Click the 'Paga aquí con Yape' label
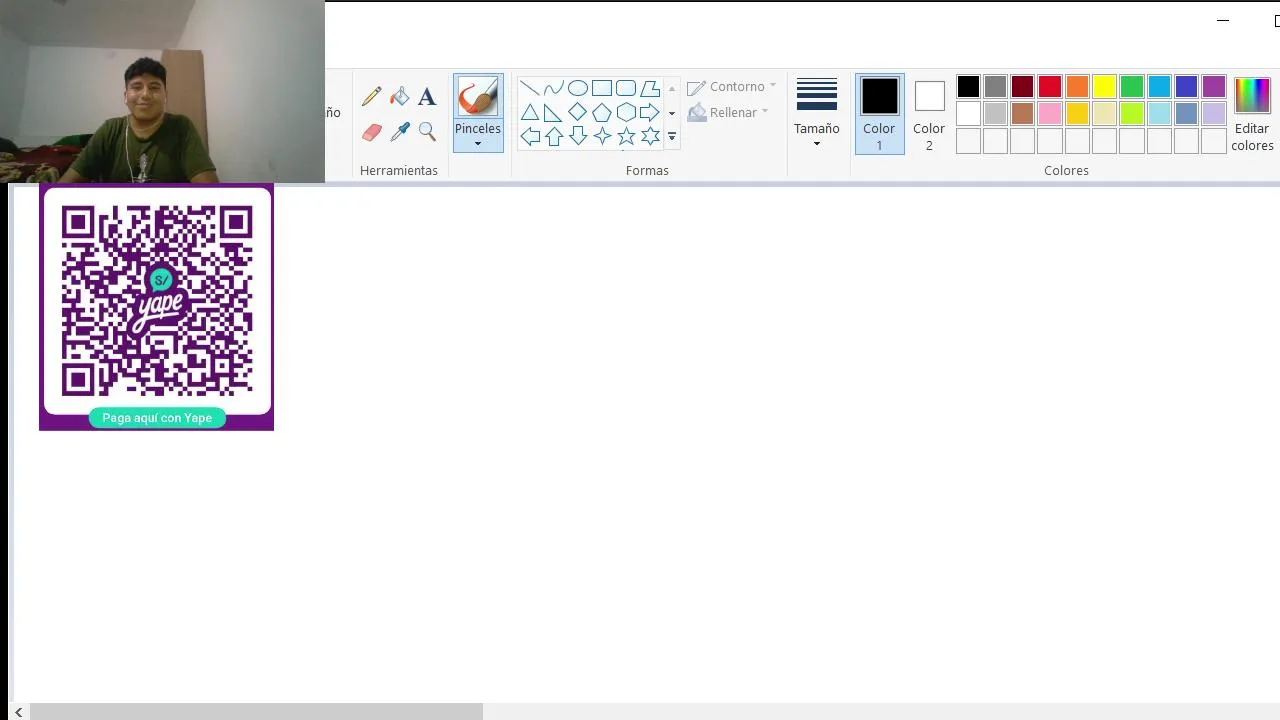Screen dimensions: 1280x720 click(157, 418)
